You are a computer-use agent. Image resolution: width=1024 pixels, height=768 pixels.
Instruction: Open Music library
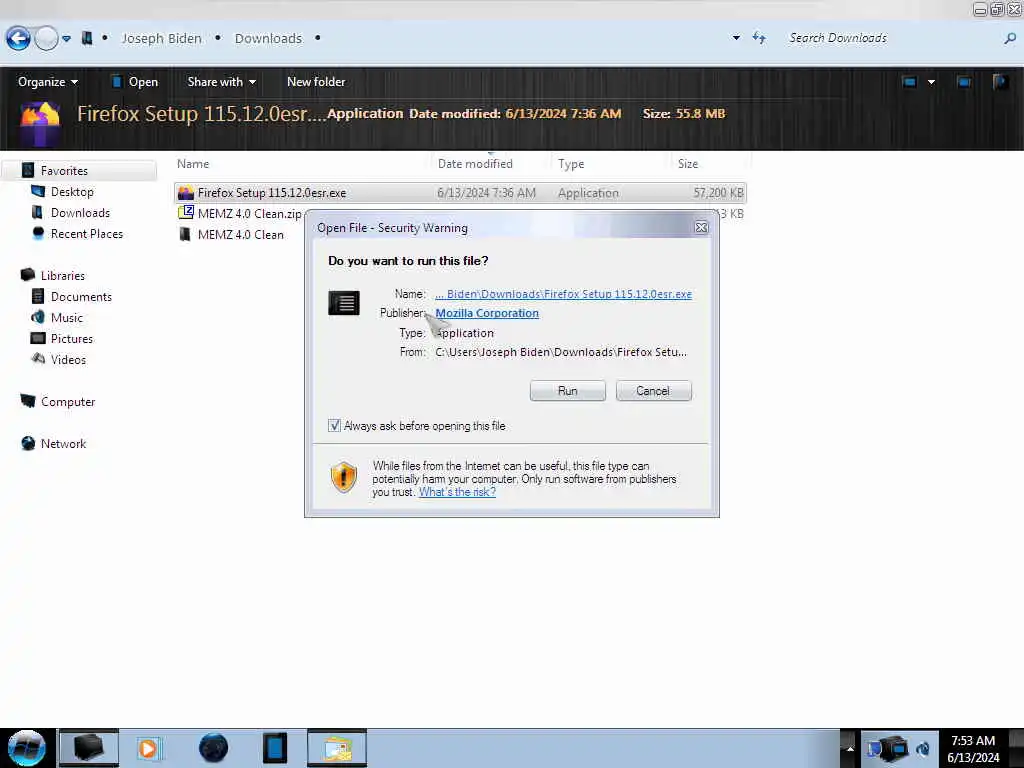pos(67,317)
